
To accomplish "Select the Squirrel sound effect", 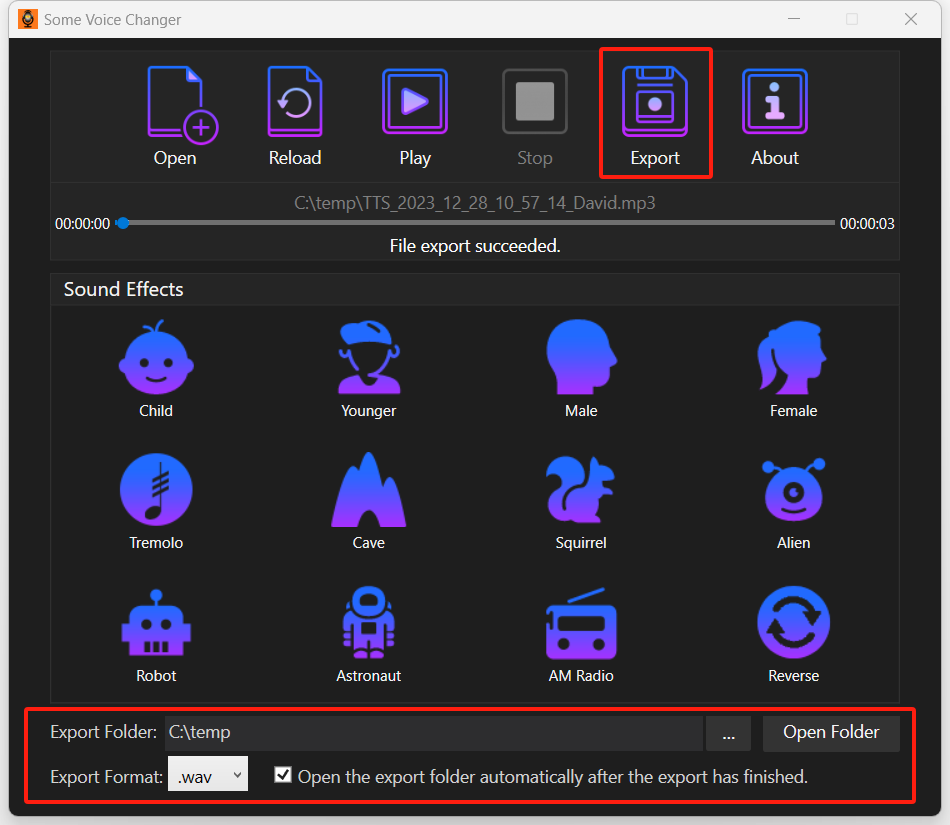I will pyautogui.click(x=581, y=500).
